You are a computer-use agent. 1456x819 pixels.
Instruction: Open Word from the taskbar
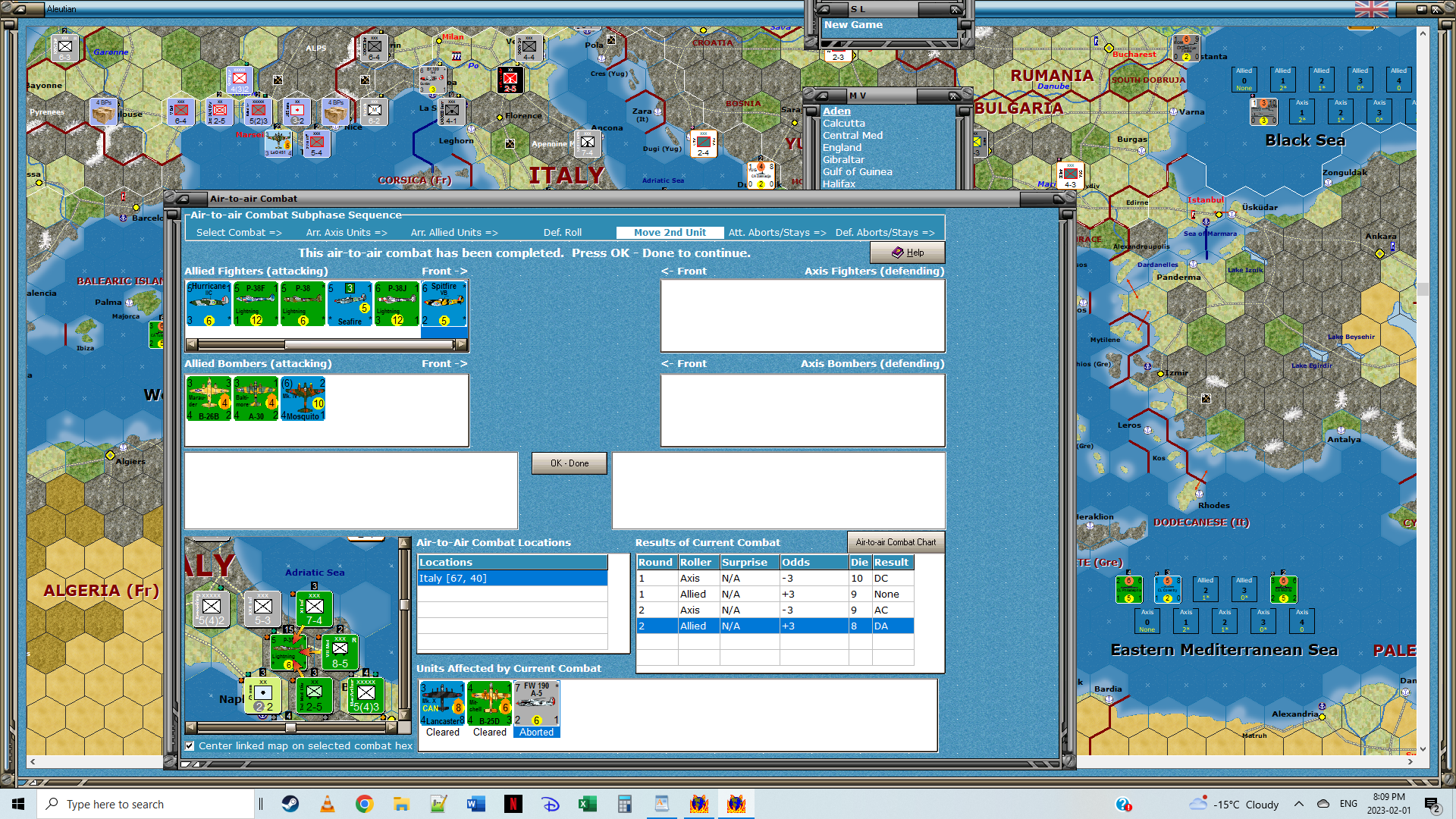476,804
